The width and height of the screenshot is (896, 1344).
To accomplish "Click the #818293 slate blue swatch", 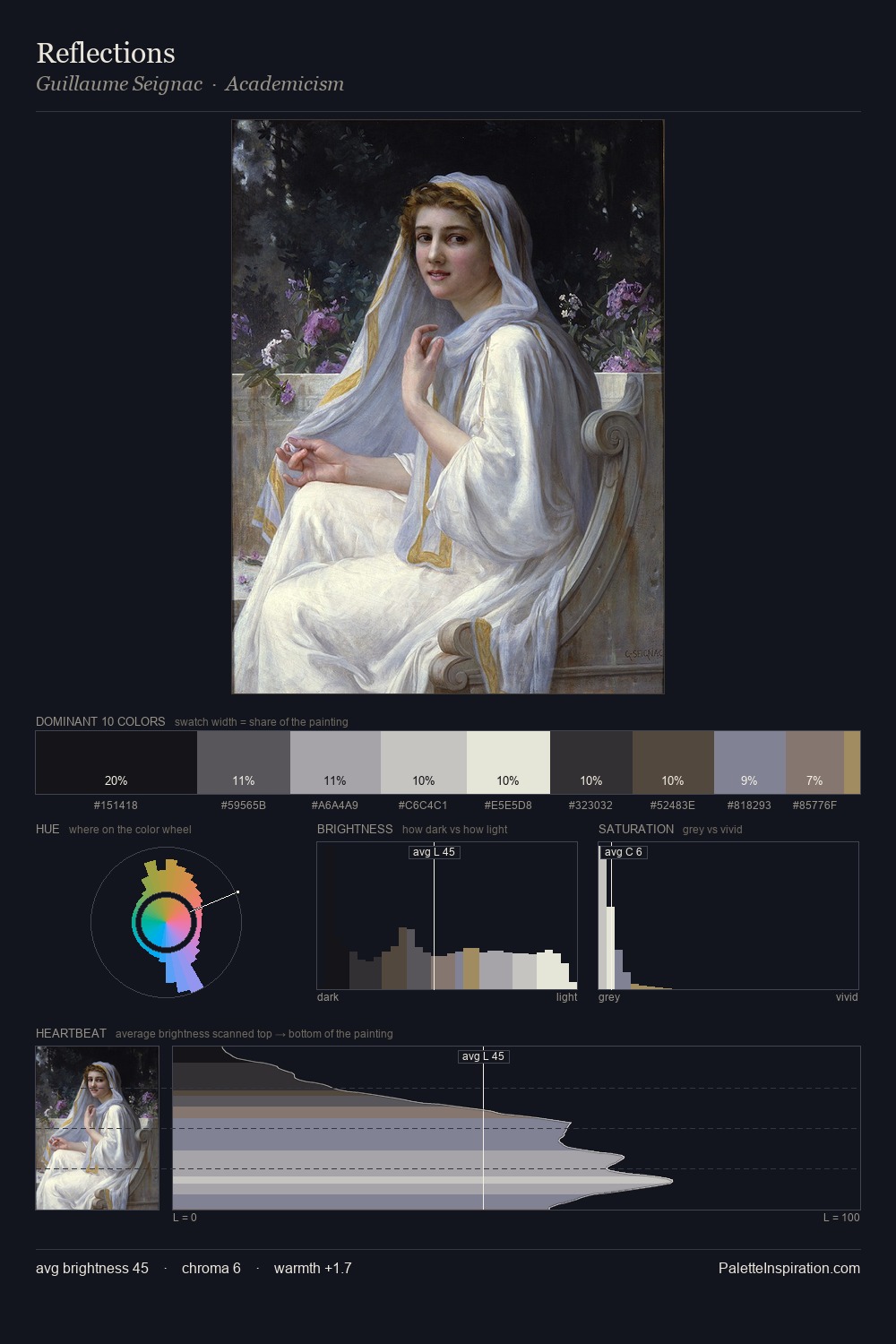I will (750, 762).
